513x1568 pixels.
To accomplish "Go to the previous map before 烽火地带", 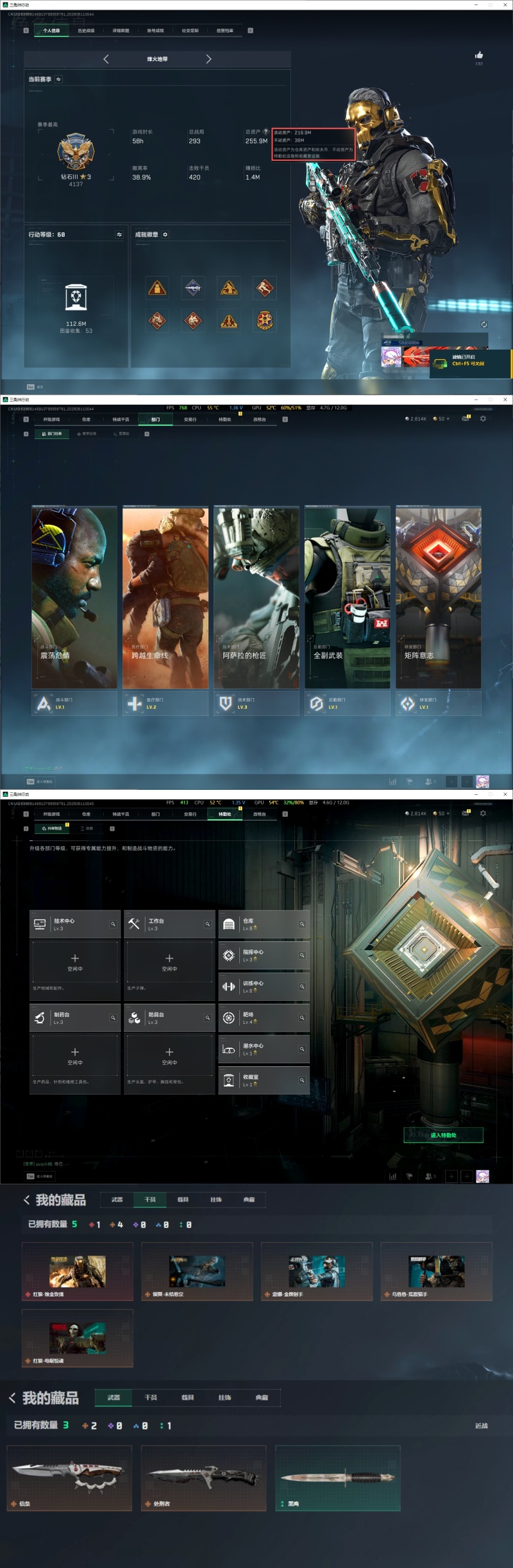I will coord(106,59).
